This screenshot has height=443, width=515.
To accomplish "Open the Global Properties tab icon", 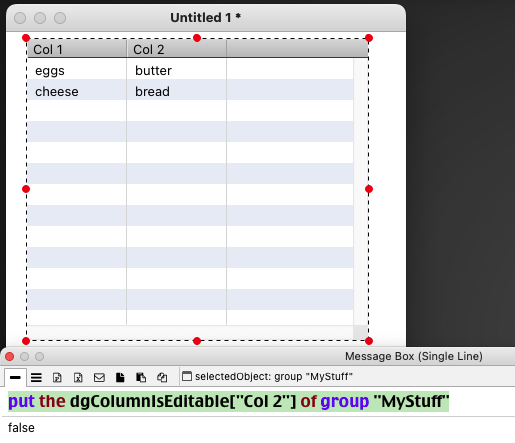I will click(x=57, y=377).
